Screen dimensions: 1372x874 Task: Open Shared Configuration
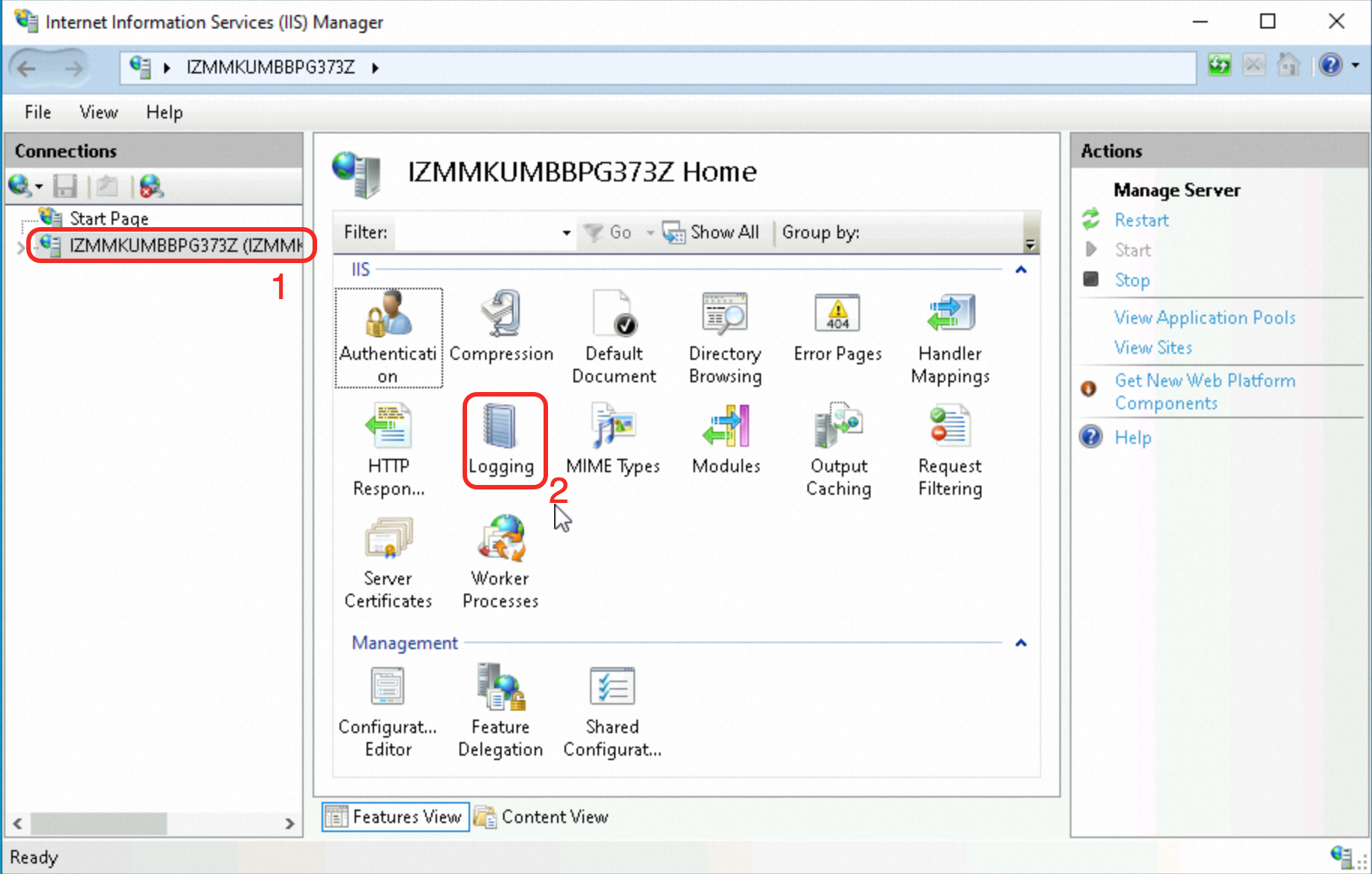click(x=613, y=711)
